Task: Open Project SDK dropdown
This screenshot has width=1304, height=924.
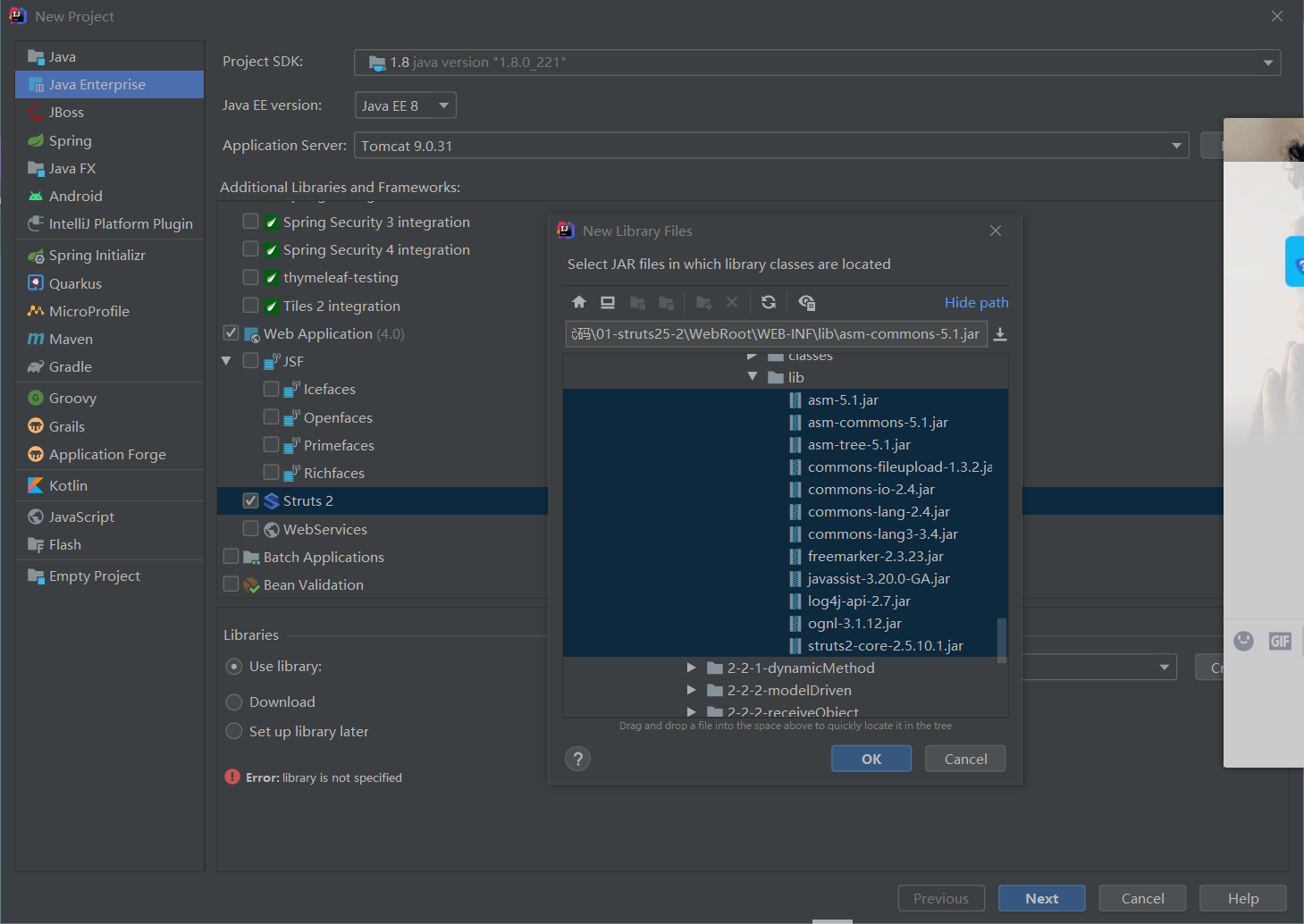Action: click(1267, 63)
